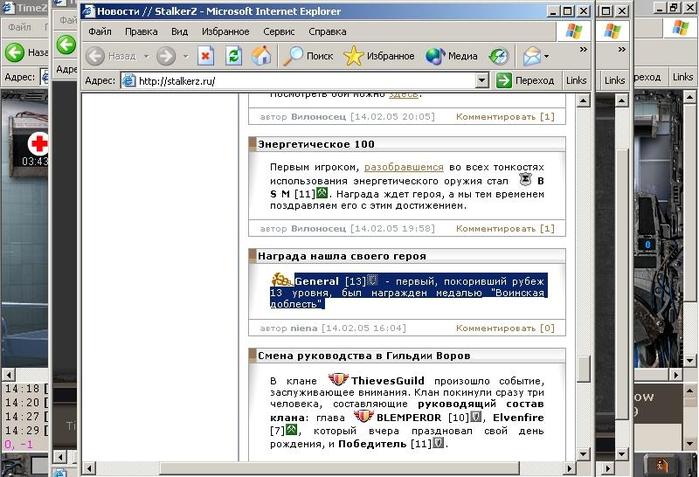
Task: Click the green icon after B S M [11]
Action: tap(322, 193)
